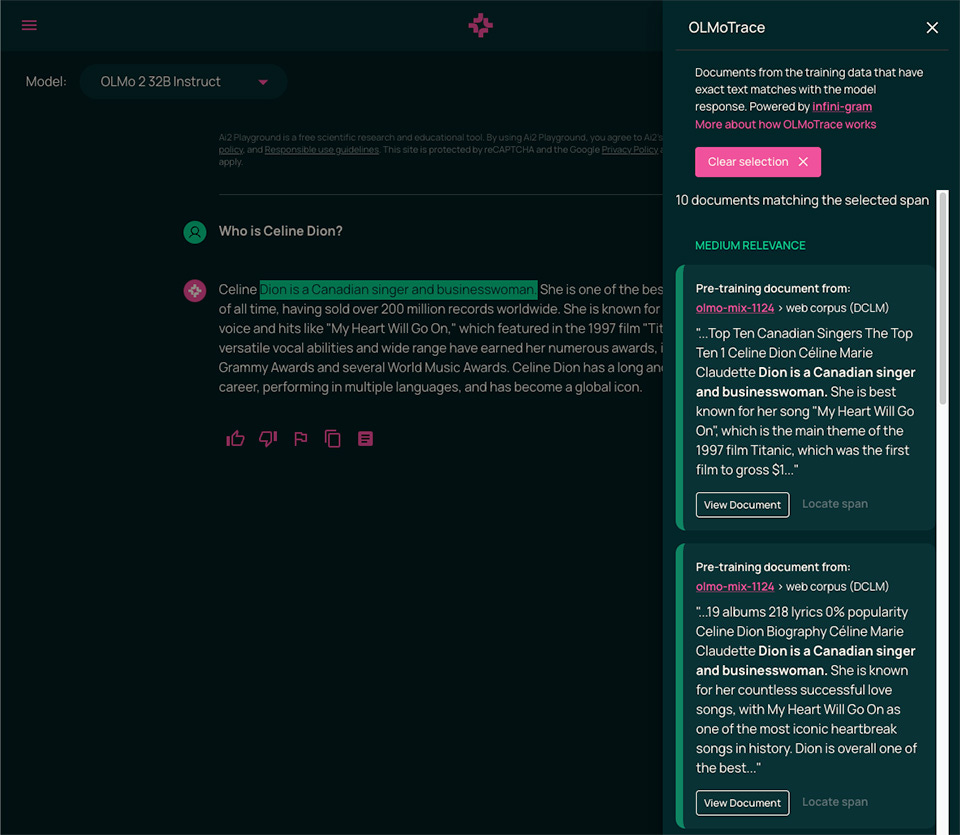Viewport: 960px width, 835px height.
Task: Click the Clear selection button
Action: (758, 162)
